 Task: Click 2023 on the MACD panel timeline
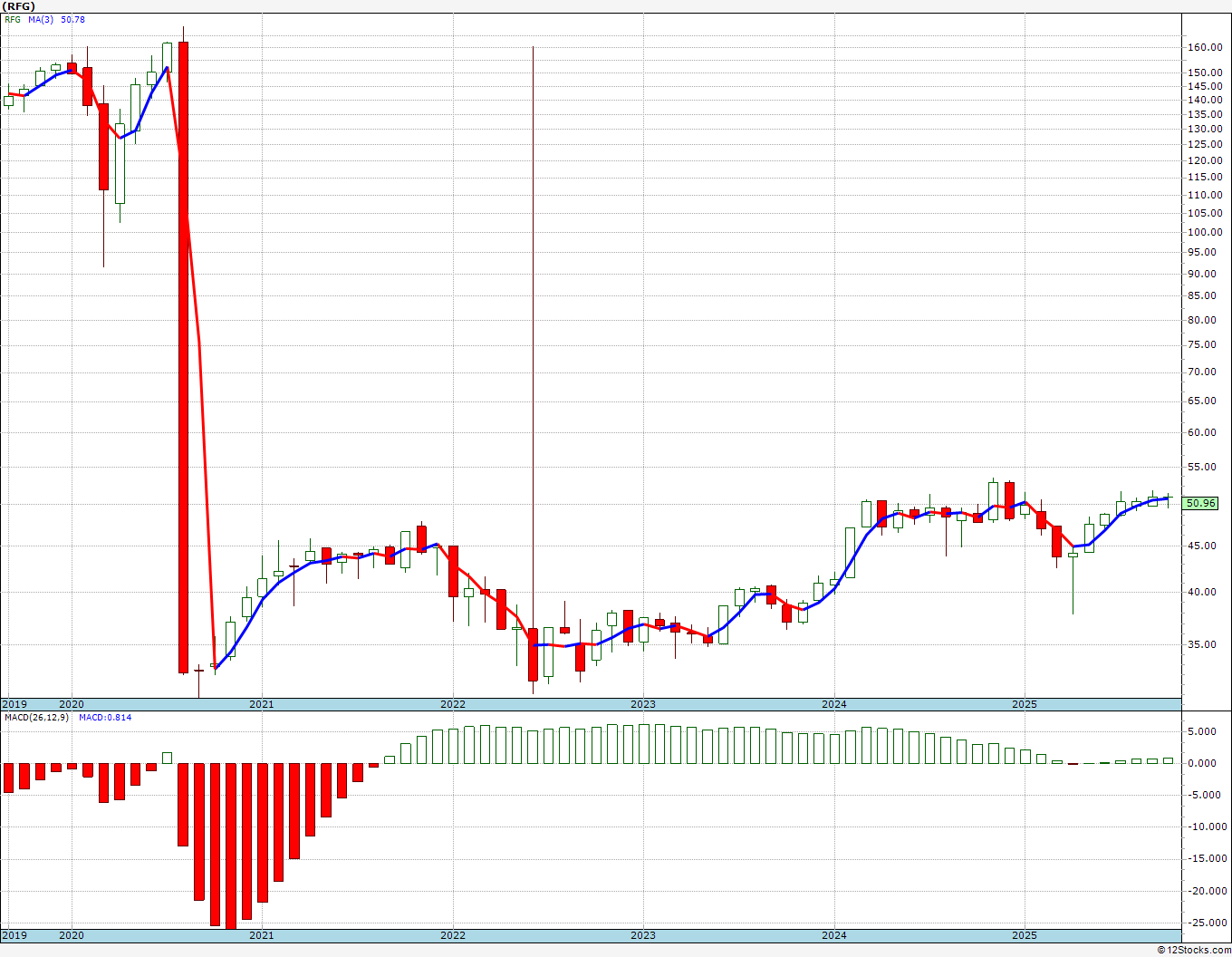tap(642, 935)
